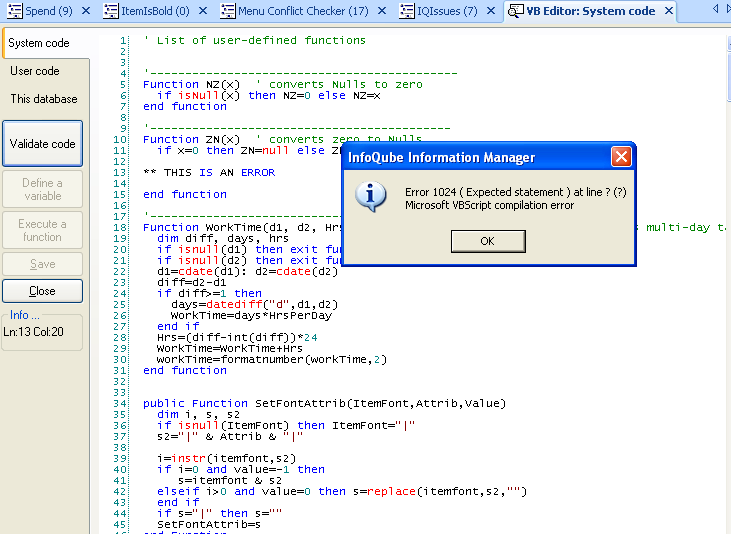Close the Spend (9) tab
This screenshot has width=731, height=534.
[x=86, y=11]
